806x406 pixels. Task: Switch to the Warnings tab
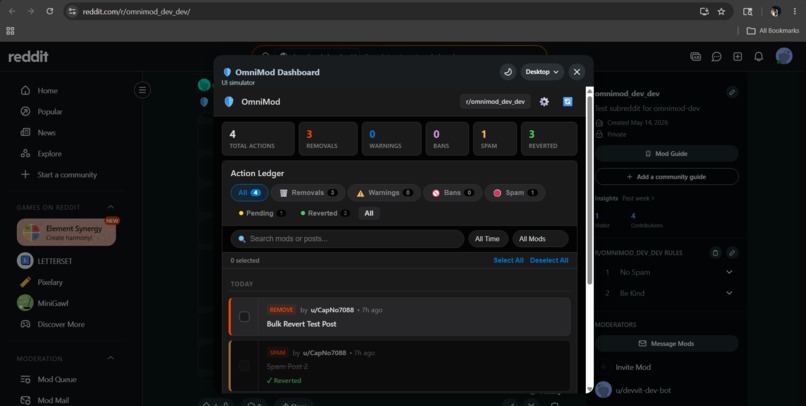[x=384, y=193]
